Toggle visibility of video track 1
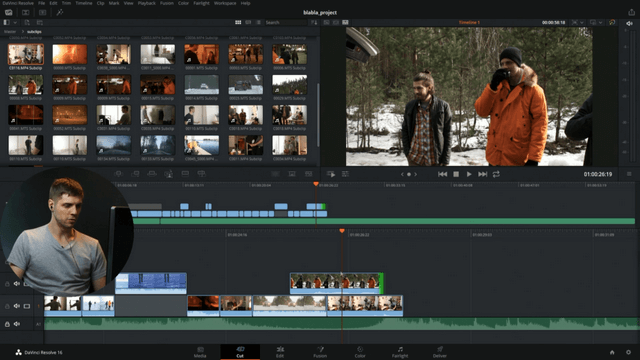Image resolution: width=640 pixels, height=360 pixels. coord(27,306)
